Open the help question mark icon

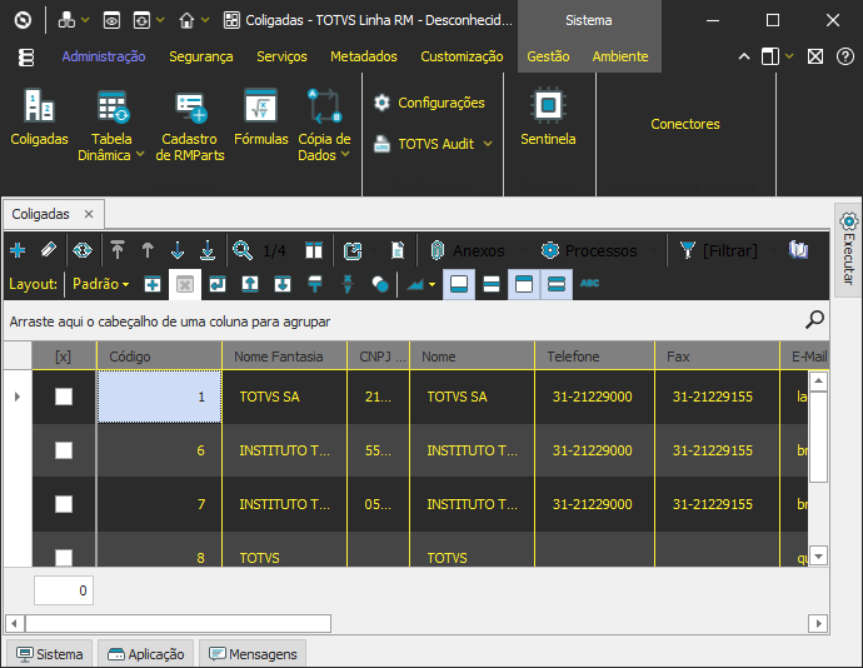pos(845,56)
